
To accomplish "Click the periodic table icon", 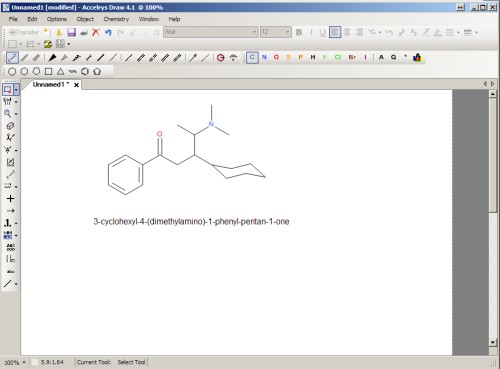I will click(60, 44).
